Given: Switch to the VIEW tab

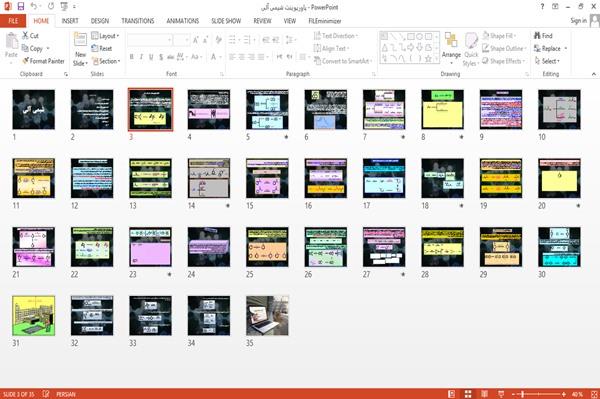Looking at the screenshot, I should pos(290,21).
